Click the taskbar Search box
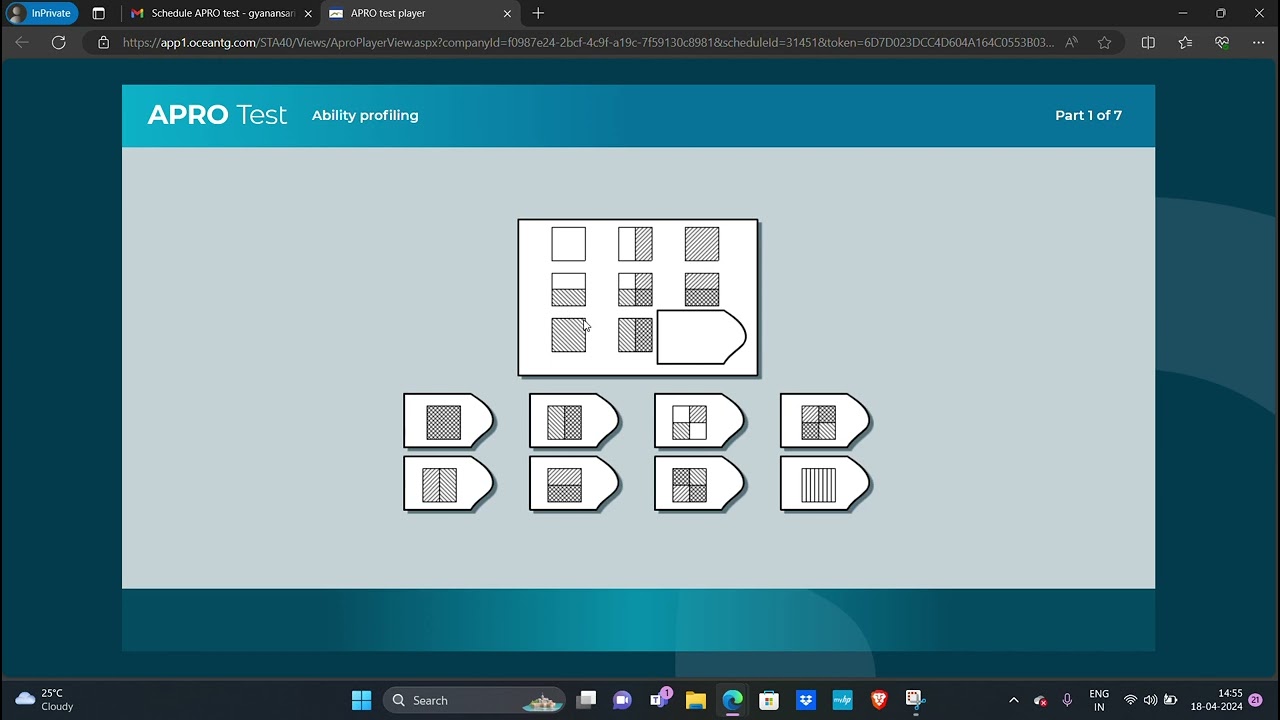This screenshot has height=720, width=1280. point(475,700)
